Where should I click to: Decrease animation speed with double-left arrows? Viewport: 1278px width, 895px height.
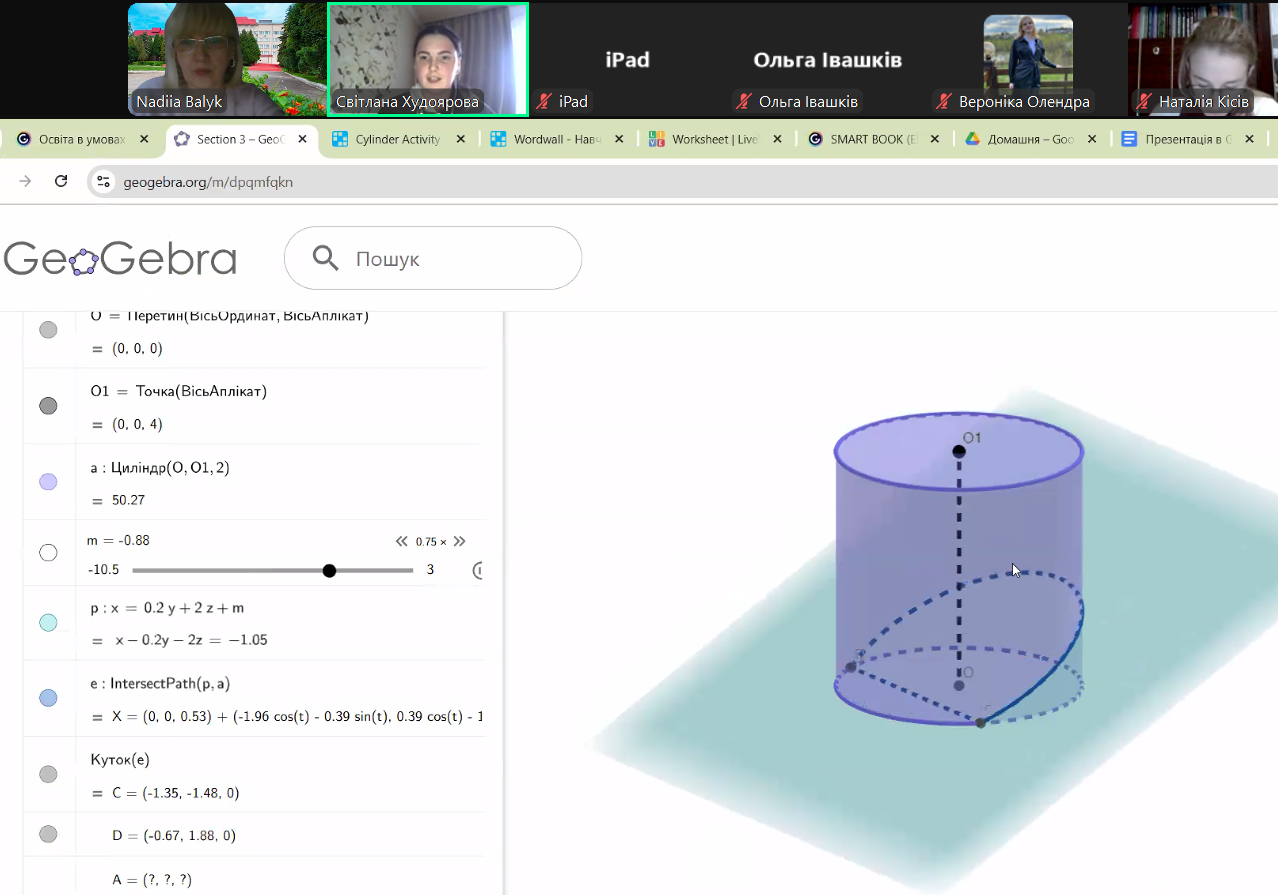(402, 541)
